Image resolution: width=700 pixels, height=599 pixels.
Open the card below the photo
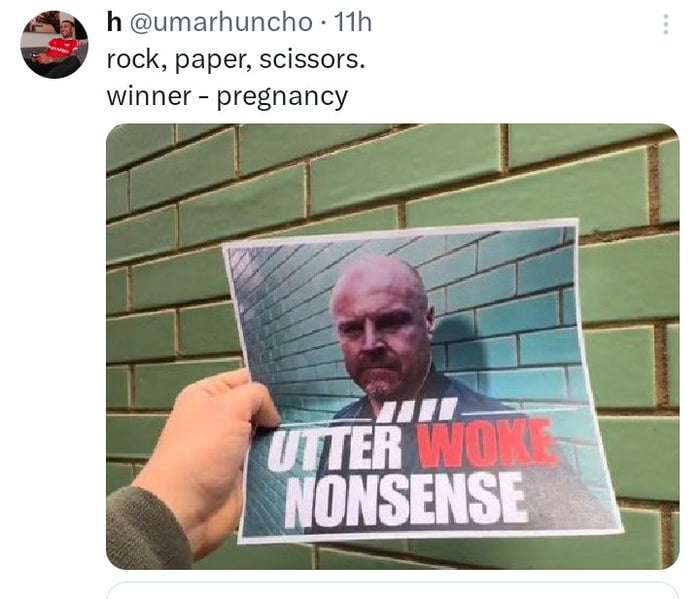(392, 590)
